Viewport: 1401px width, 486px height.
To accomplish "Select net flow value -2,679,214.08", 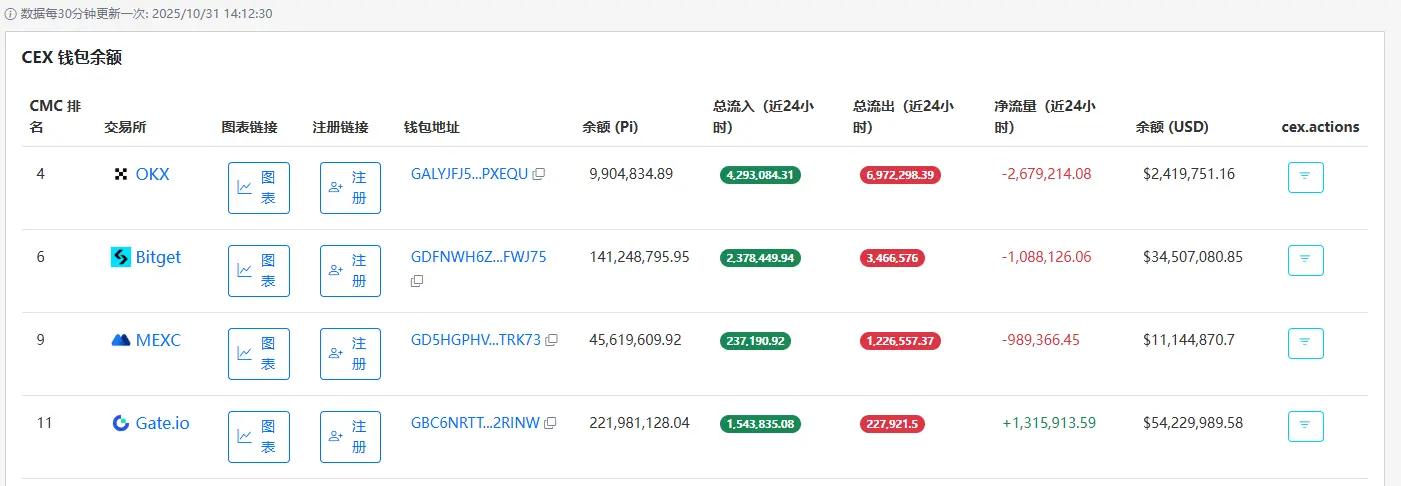I will (x=1046, y=174).
